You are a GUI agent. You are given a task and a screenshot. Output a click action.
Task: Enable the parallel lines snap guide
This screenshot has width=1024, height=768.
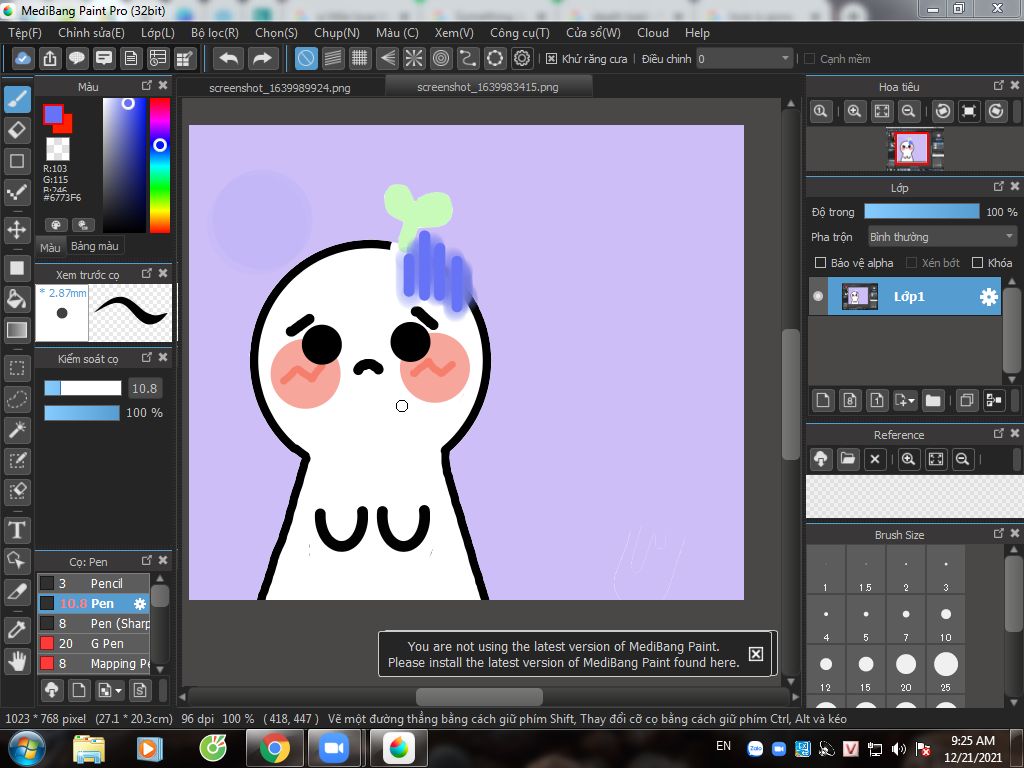tap(333, 59)
